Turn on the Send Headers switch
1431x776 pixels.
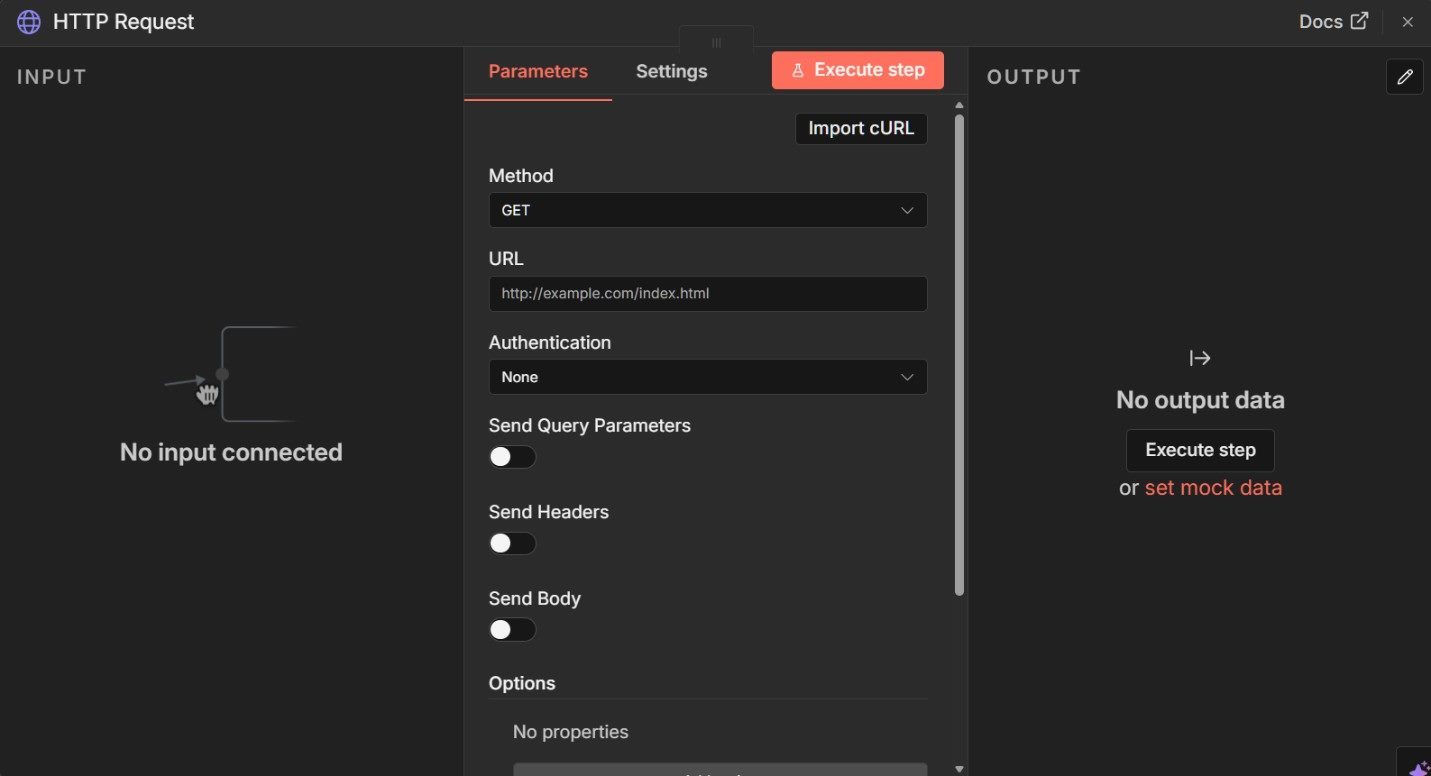coord(512,543)
